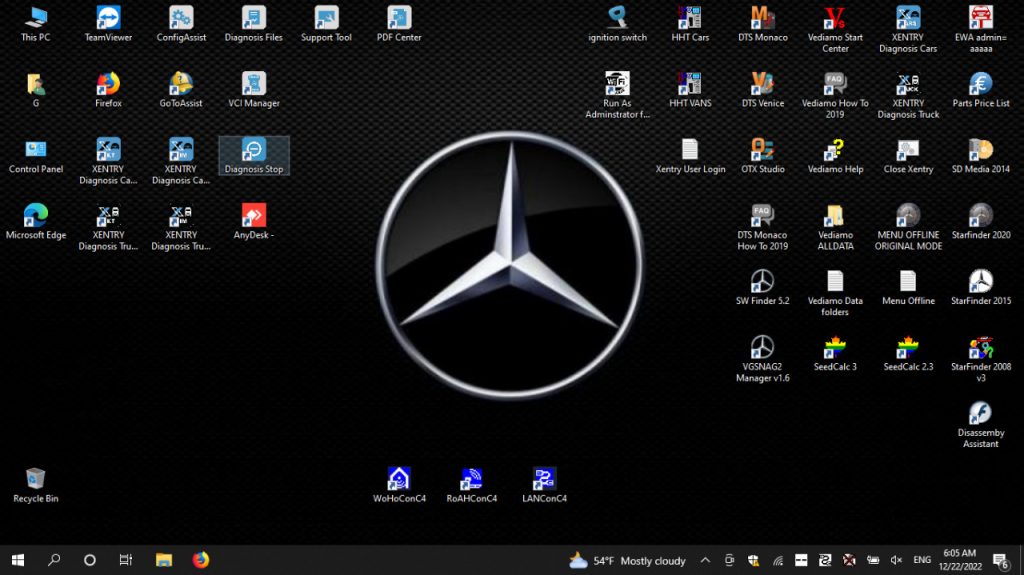
Task: Open Control Panel desktop icon
Action: [35, 156]
